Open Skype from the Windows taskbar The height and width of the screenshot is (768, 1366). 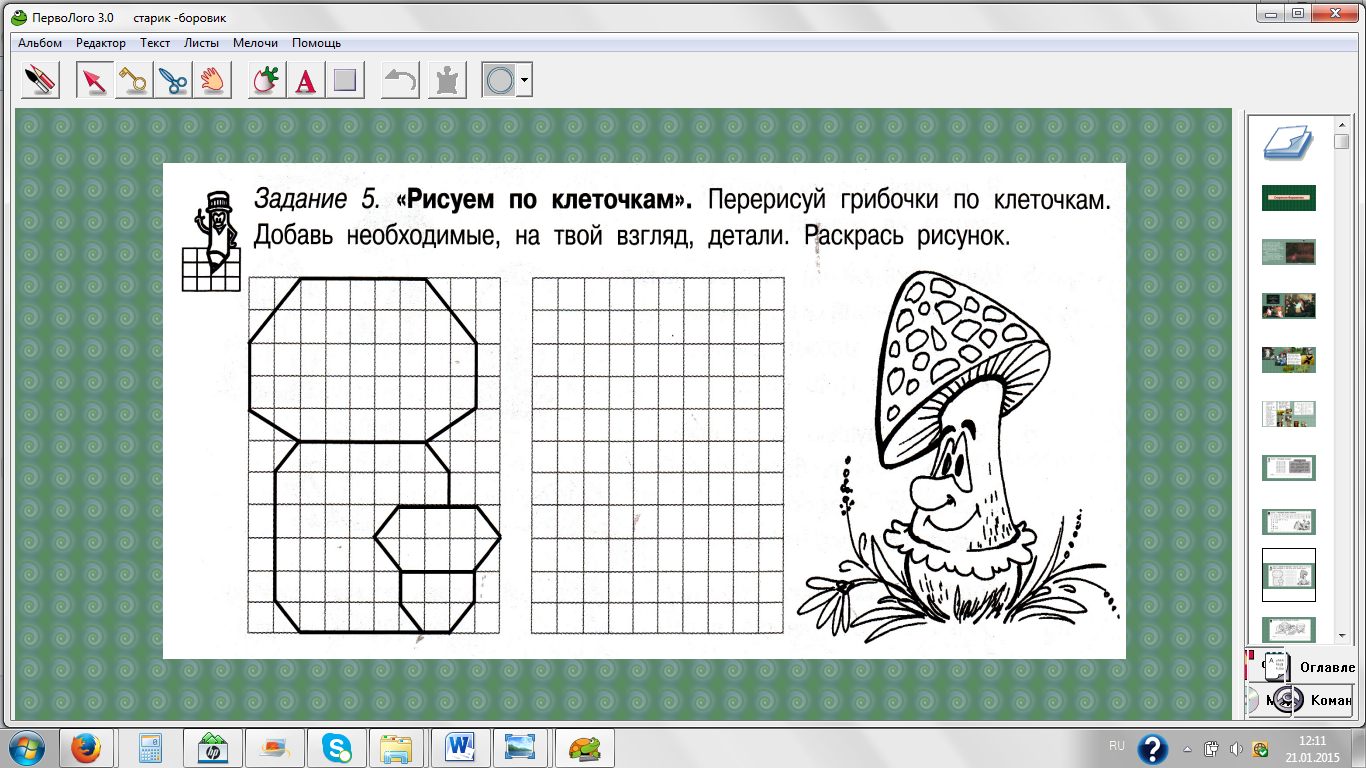[x=336, y=747]
